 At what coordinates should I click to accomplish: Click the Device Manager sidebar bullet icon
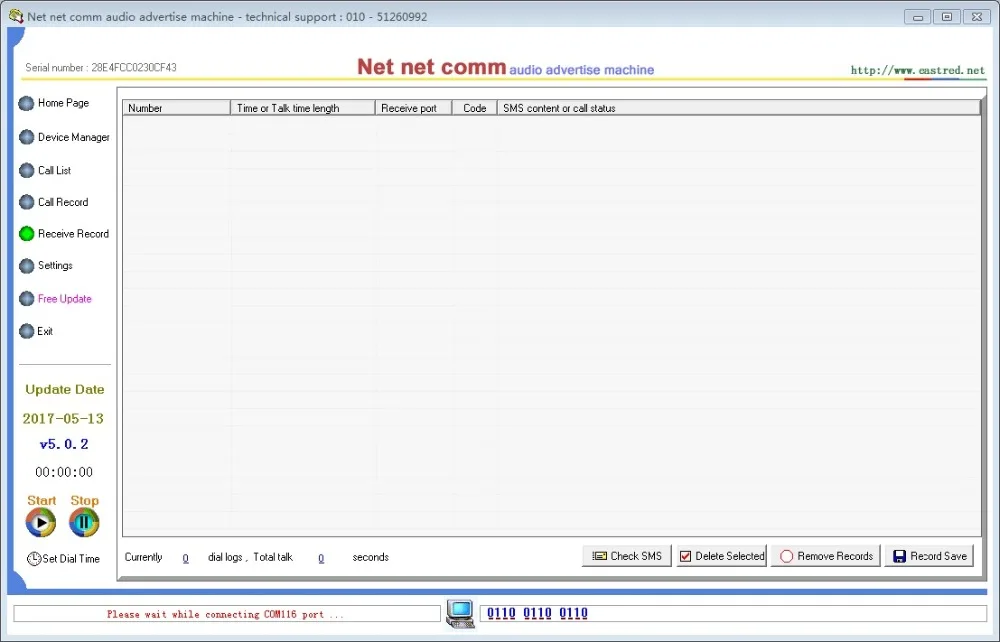(26, 137)
